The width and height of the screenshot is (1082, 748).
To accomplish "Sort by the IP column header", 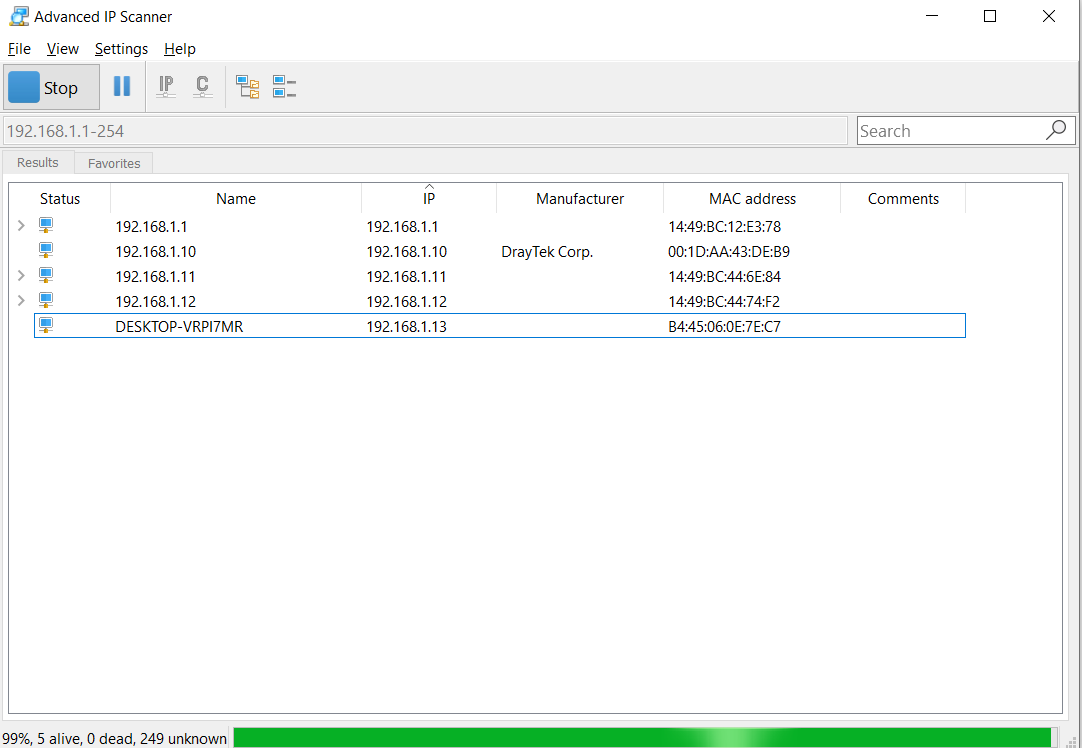I will tap(429, 199).
